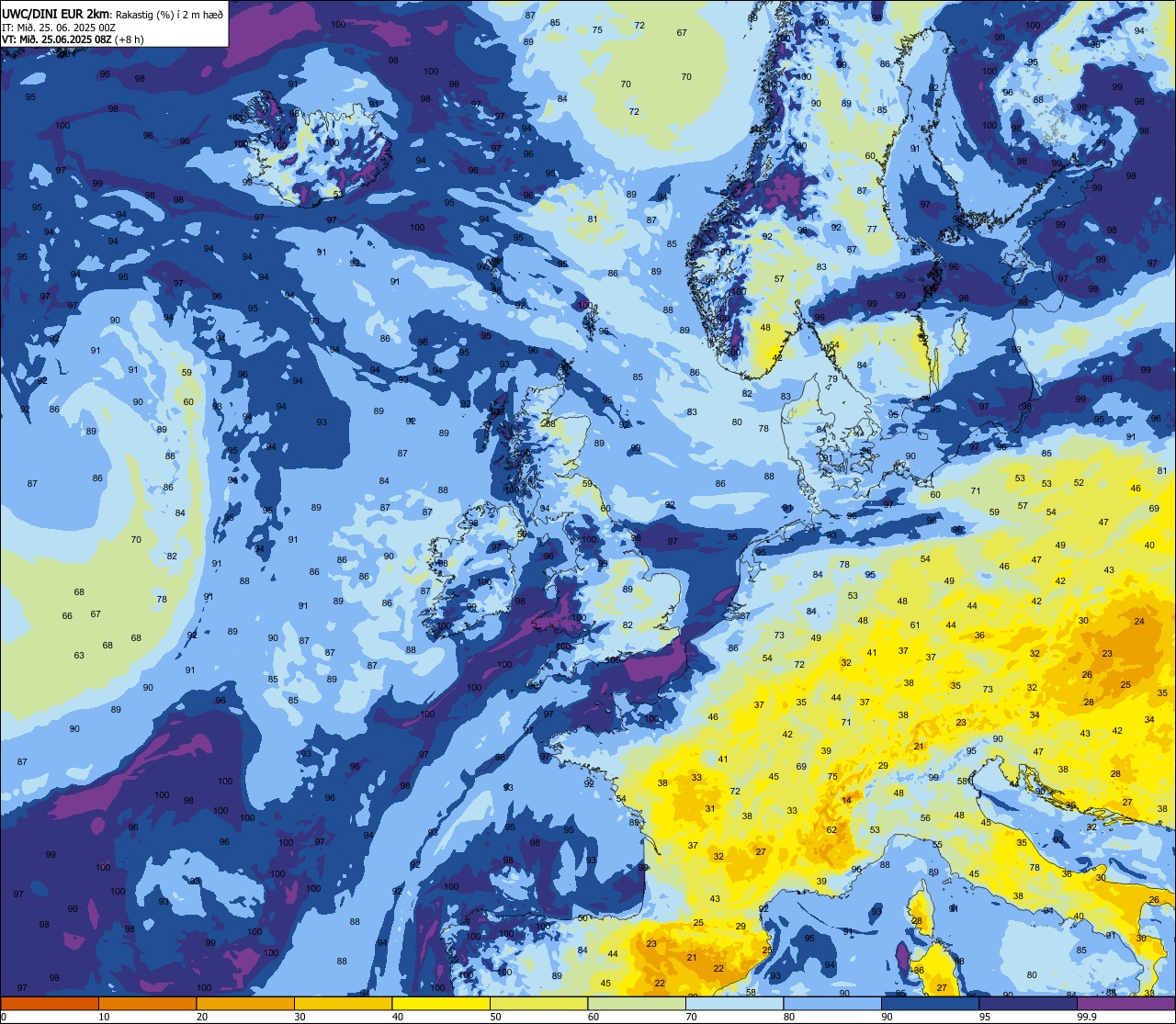Screen dimensions: 1176x1024
Task: Click the legend tick label 80
Action: [789, 1017]
